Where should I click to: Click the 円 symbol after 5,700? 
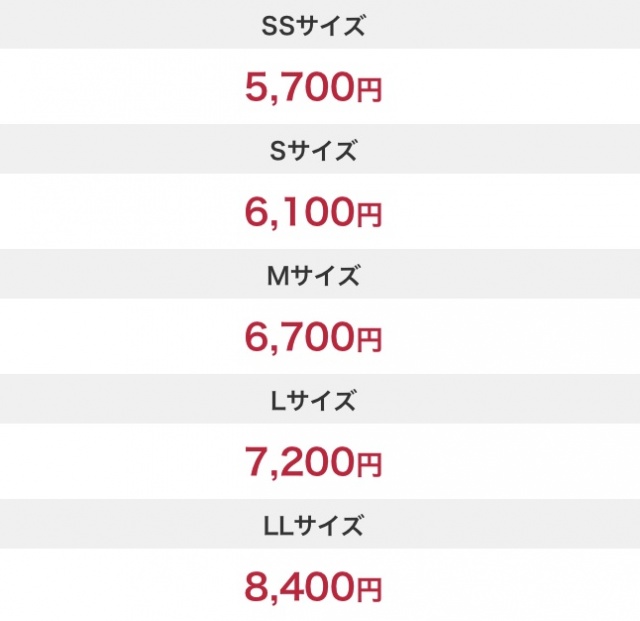point(368,91)
